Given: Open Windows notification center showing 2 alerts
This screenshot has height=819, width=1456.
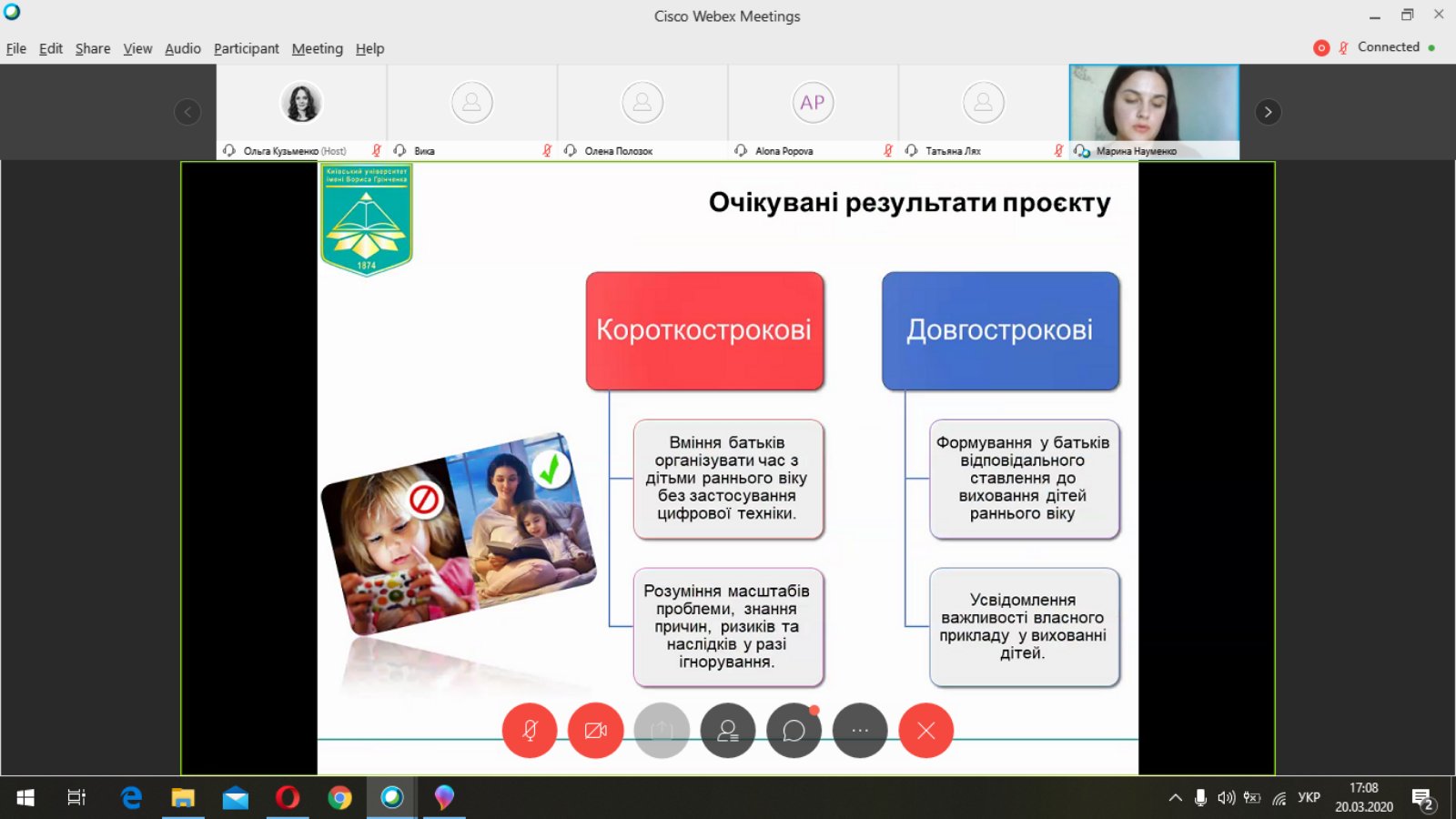Looking at the screenshot, I should (1424, 797).
